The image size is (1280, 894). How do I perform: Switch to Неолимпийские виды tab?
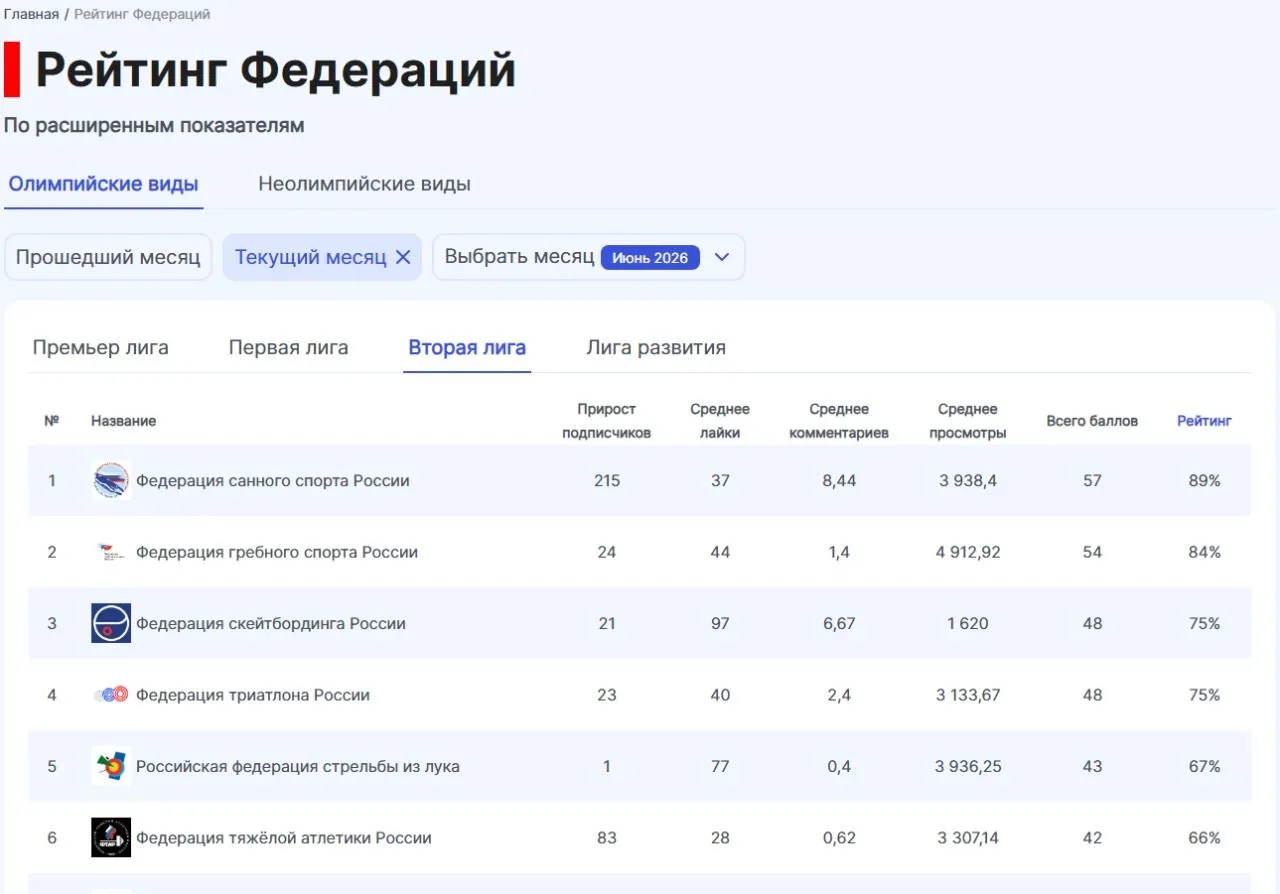point(364,184)
